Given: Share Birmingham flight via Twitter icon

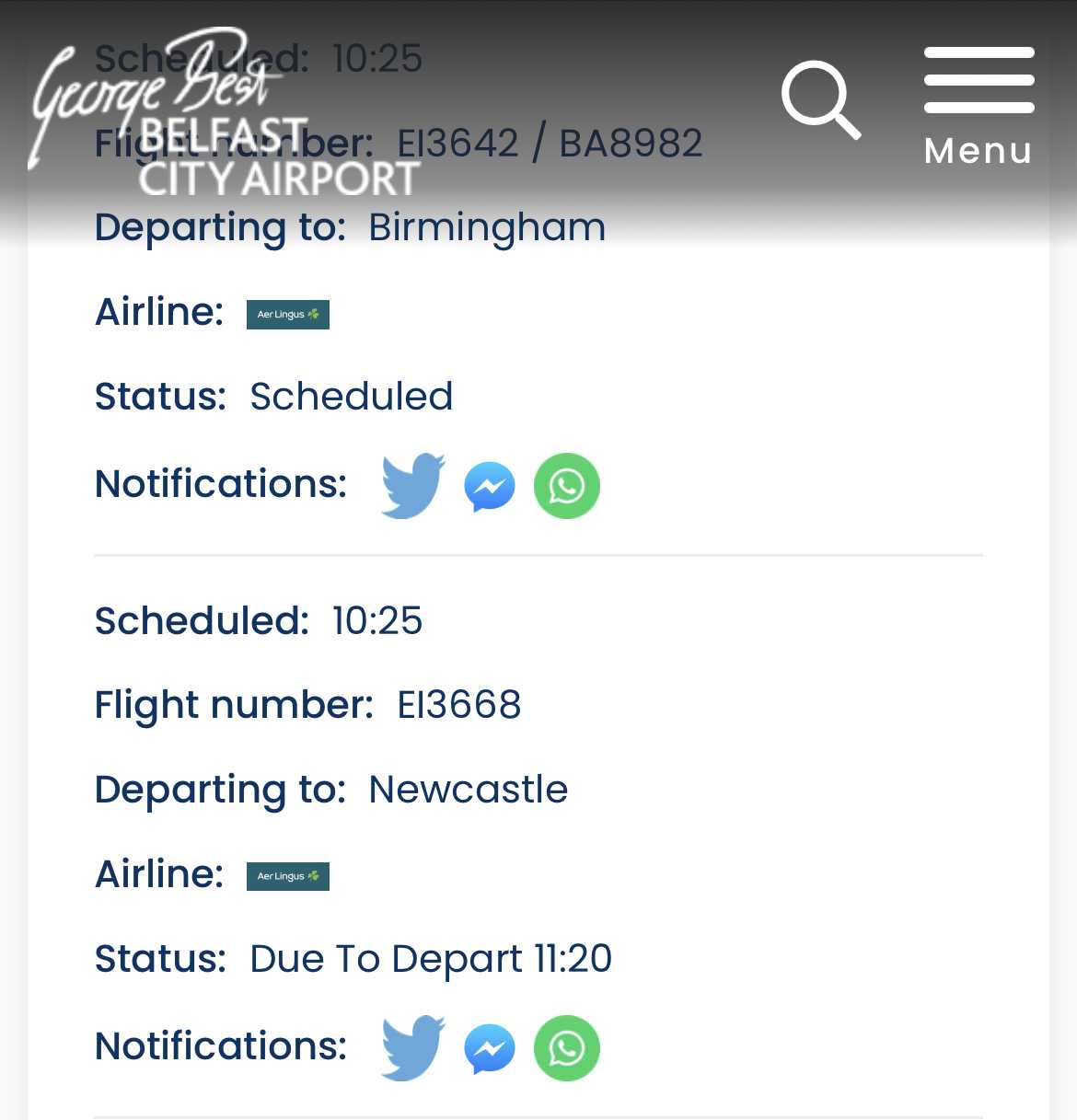Looking at the screenshot, I should pyautogui.click(x=413, y=485).
